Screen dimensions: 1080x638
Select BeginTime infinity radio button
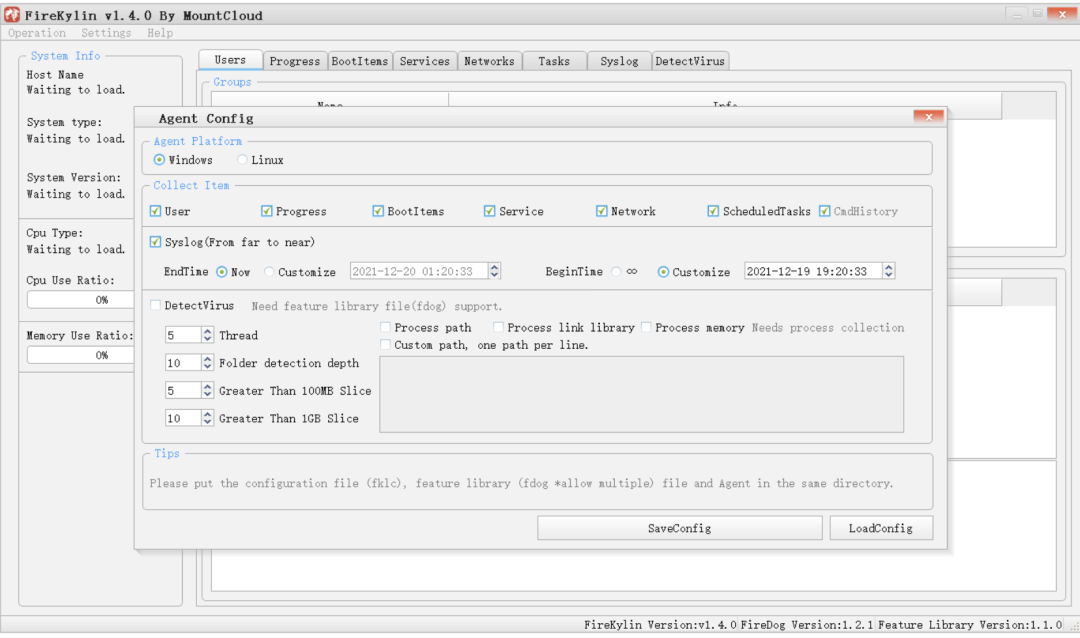(x=616, y=271)
